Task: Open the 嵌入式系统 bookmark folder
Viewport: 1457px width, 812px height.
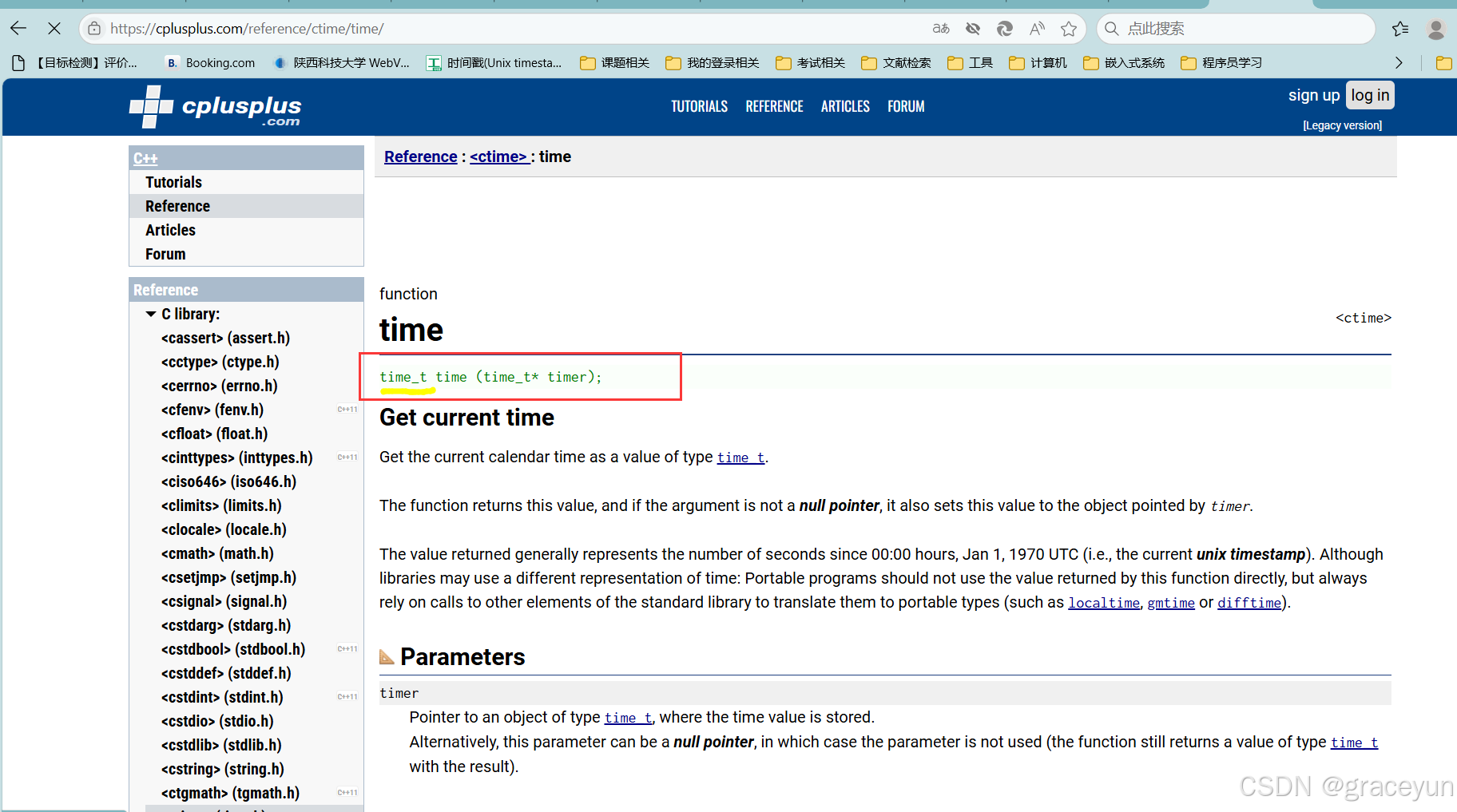Action: [x=1124, y=63]
